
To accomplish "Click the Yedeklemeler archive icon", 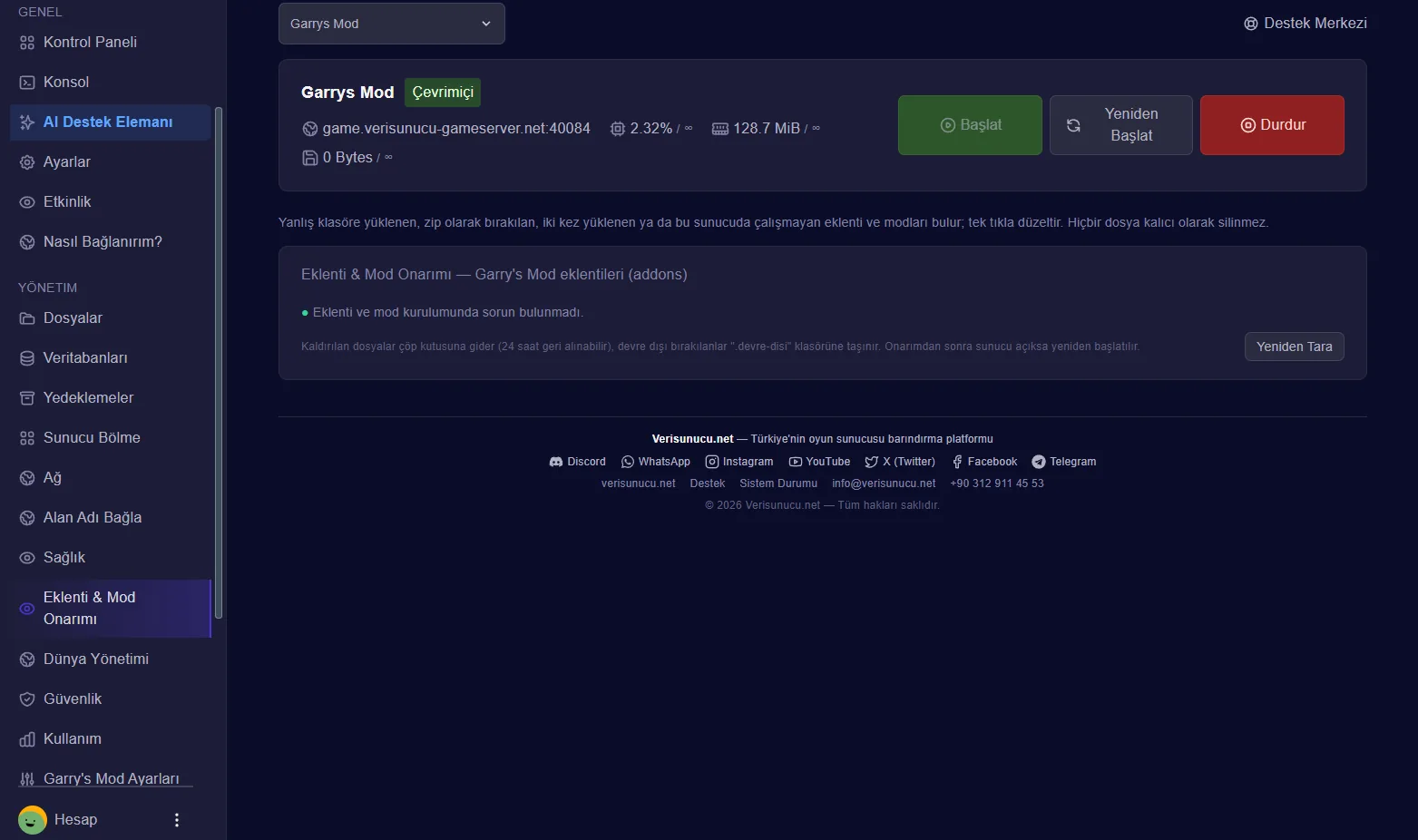I will (x=27, y=397).
